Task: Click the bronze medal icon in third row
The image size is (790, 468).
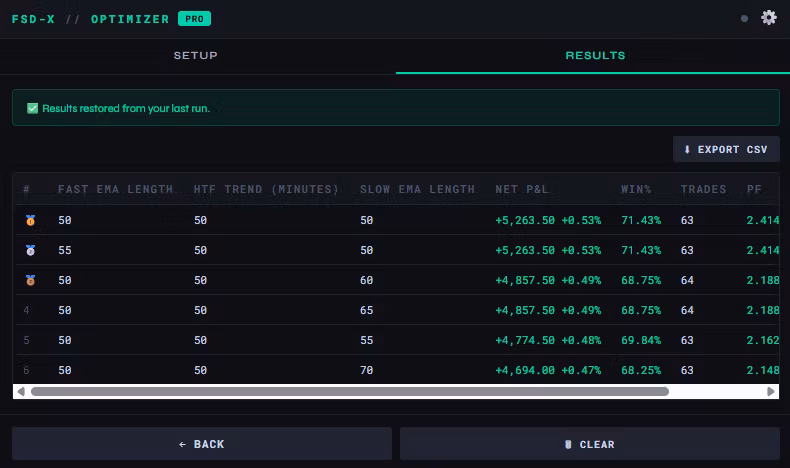Action: (x=30, y=281)
